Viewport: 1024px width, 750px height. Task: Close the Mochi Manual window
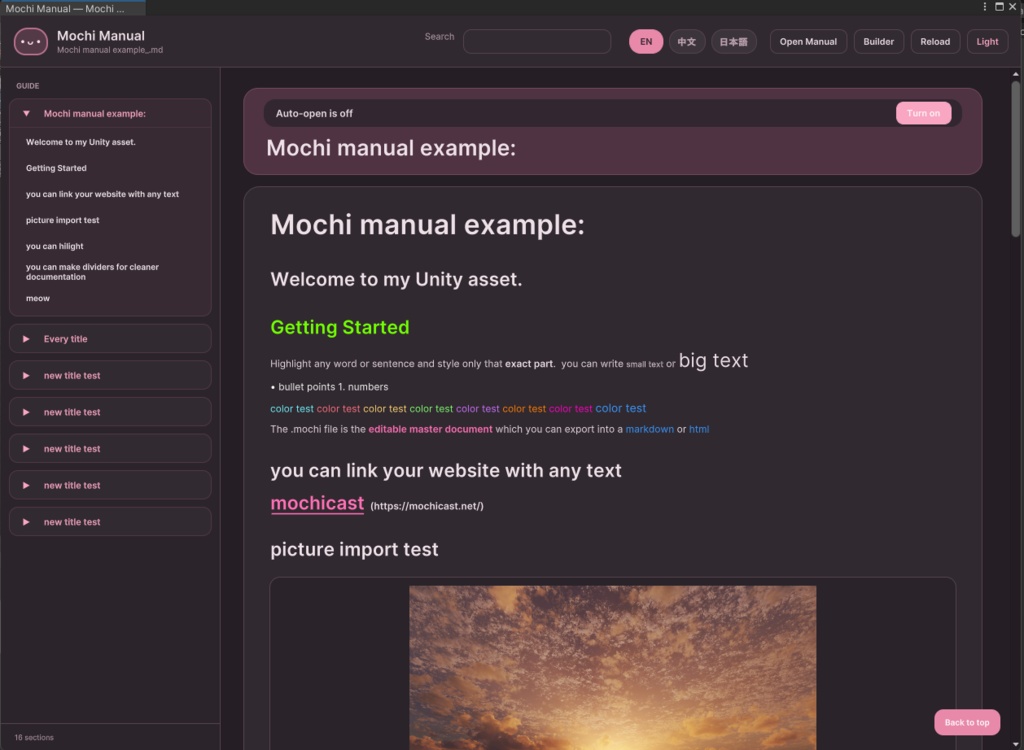point(1013,7)
